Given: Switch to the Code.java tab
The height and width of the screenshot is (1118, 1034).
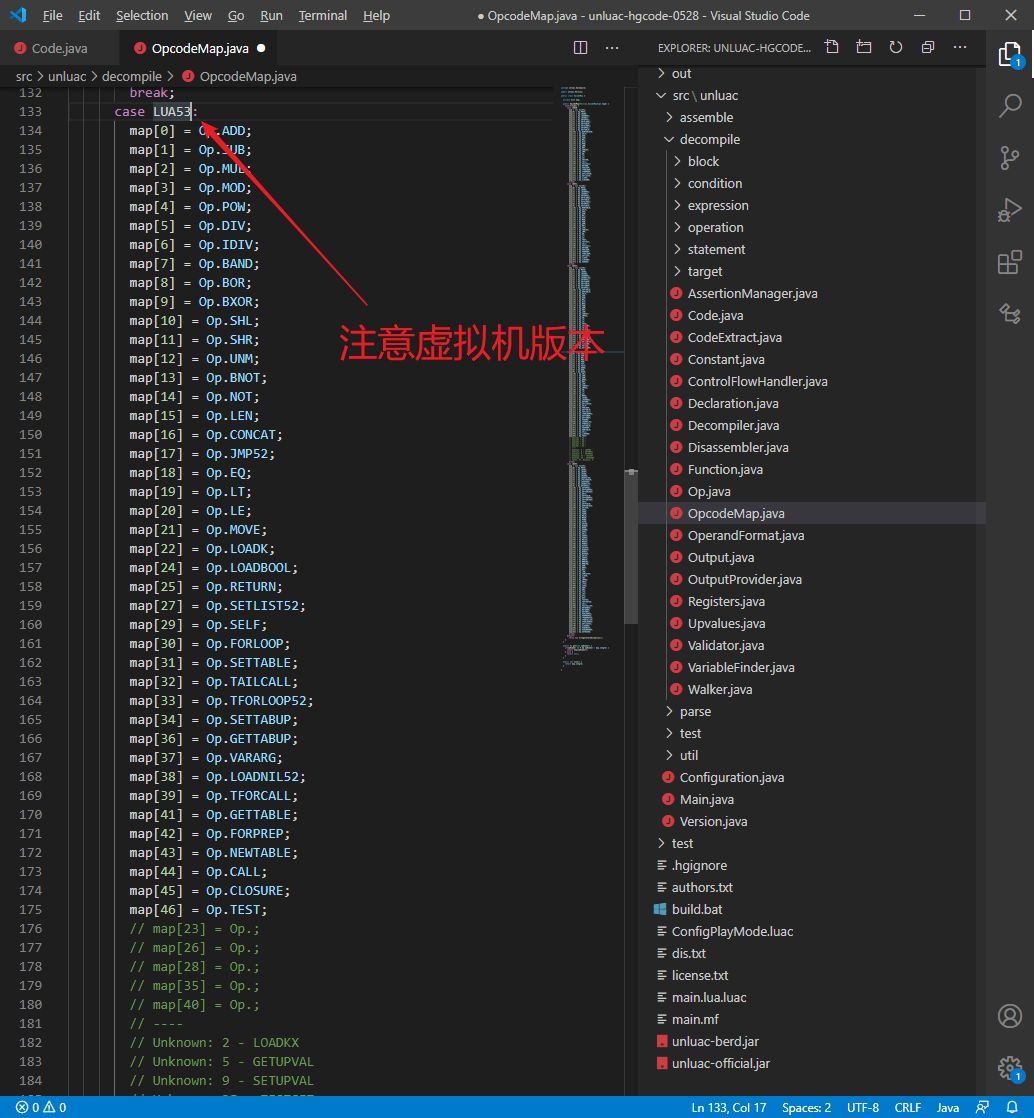Looking at the screenshot, I should tap(59, 48).
